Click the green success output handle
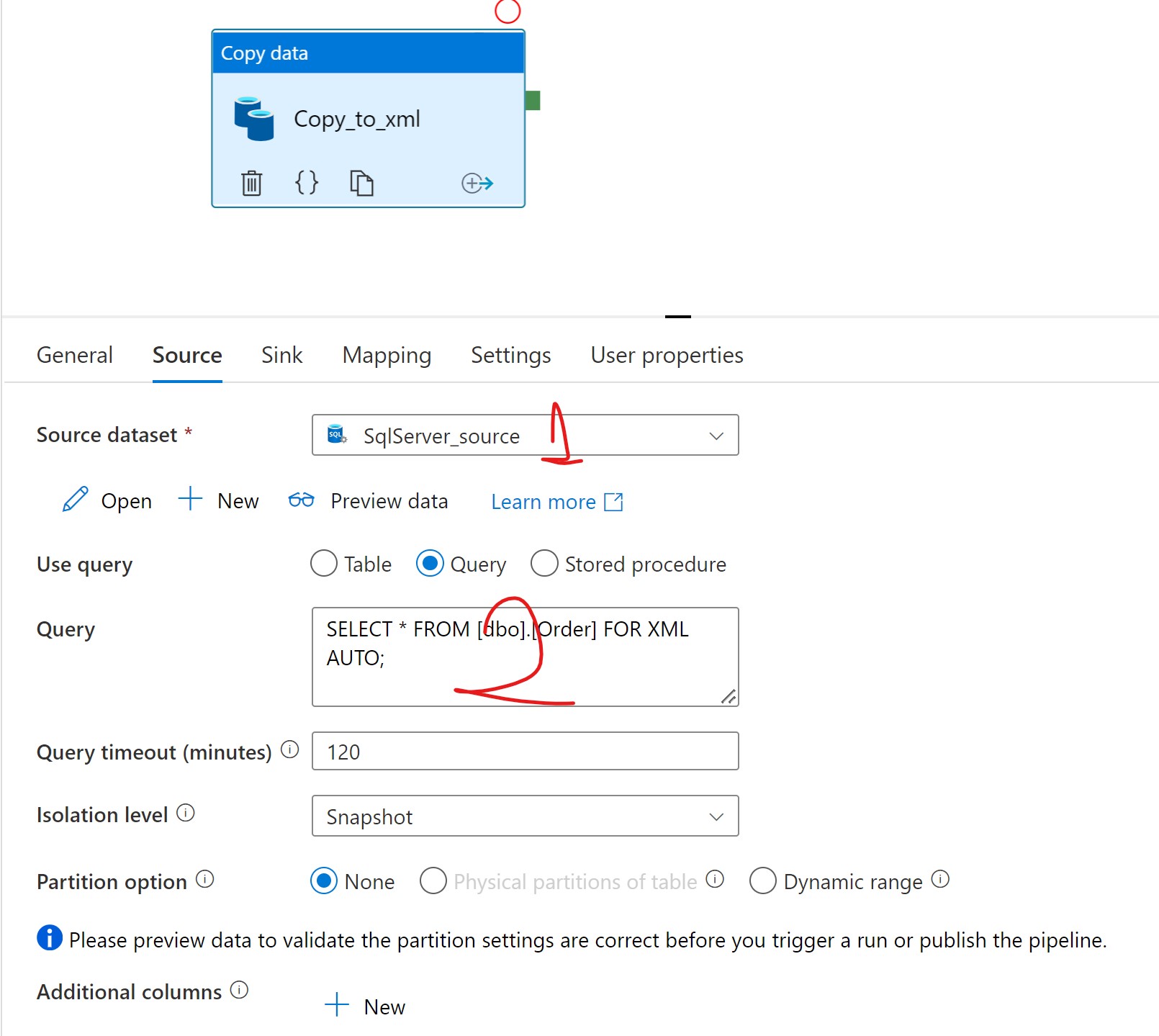Screen dimensions: 1159x1036 (533, 101)
